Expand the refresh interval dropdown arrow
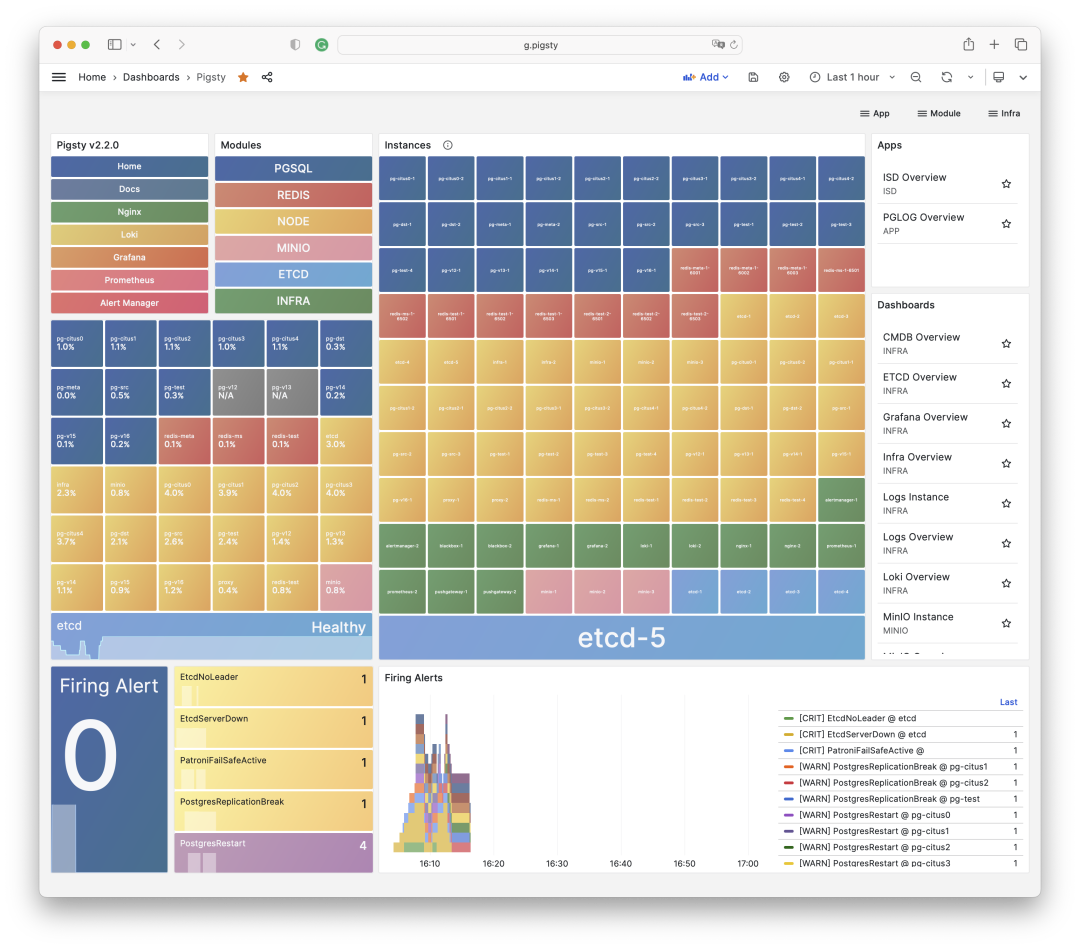Viewport: 1080px width, 949px height. point(970,77)
